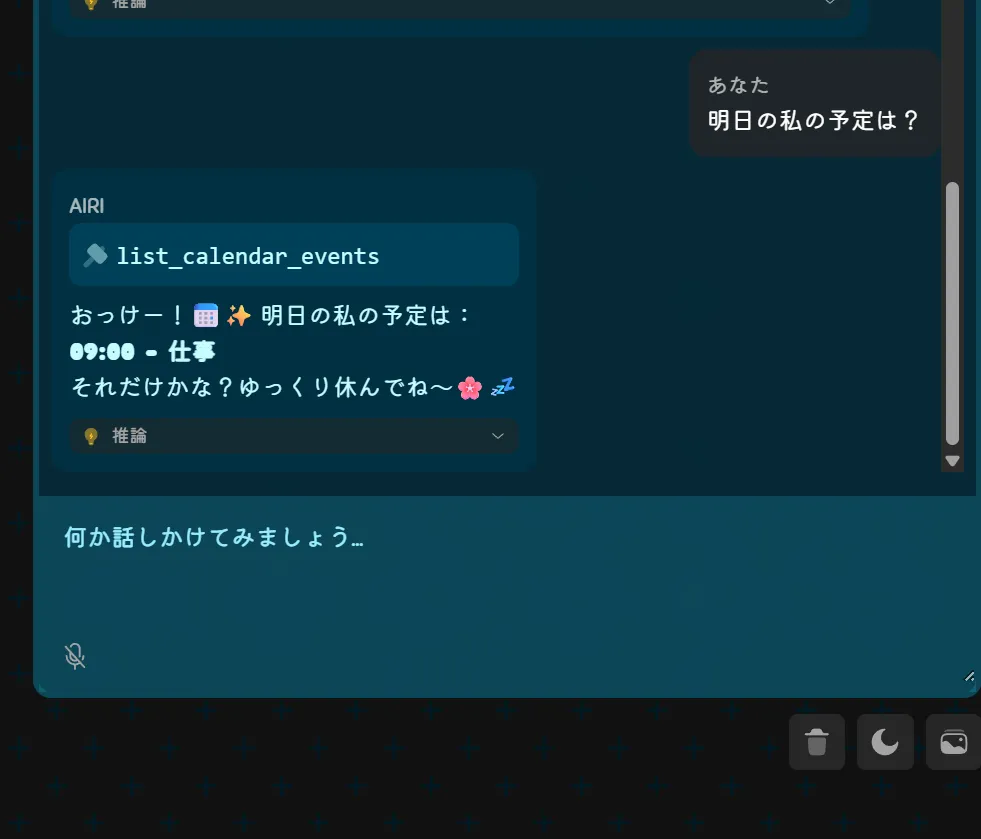Image resolution: width=981 pixels, height=839 pixels.
Task: Click the lightbulb icon next to 推論
Action: [91, 436]
